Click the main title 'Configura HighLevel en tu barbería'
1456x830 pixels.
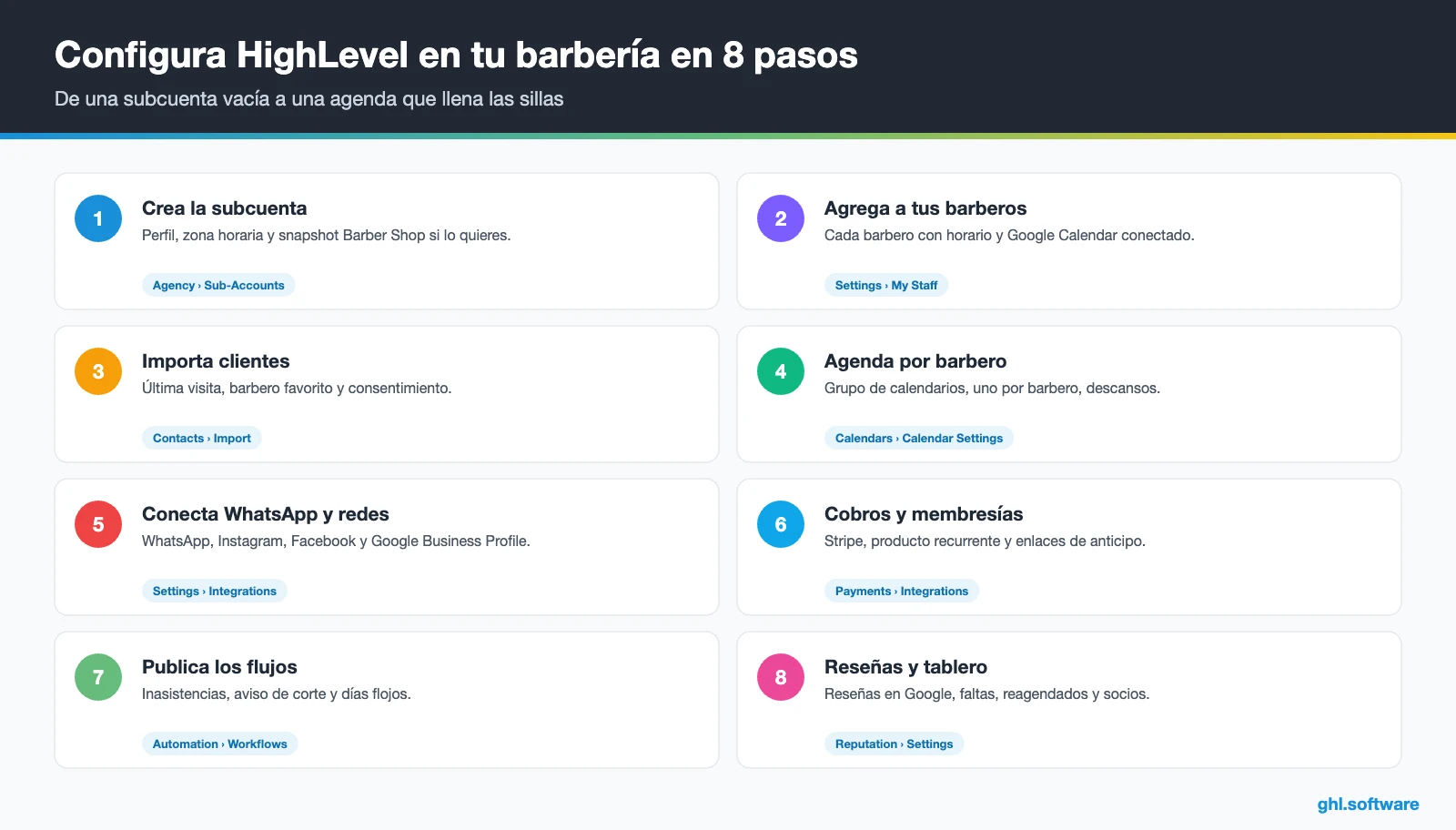point(456,56)
